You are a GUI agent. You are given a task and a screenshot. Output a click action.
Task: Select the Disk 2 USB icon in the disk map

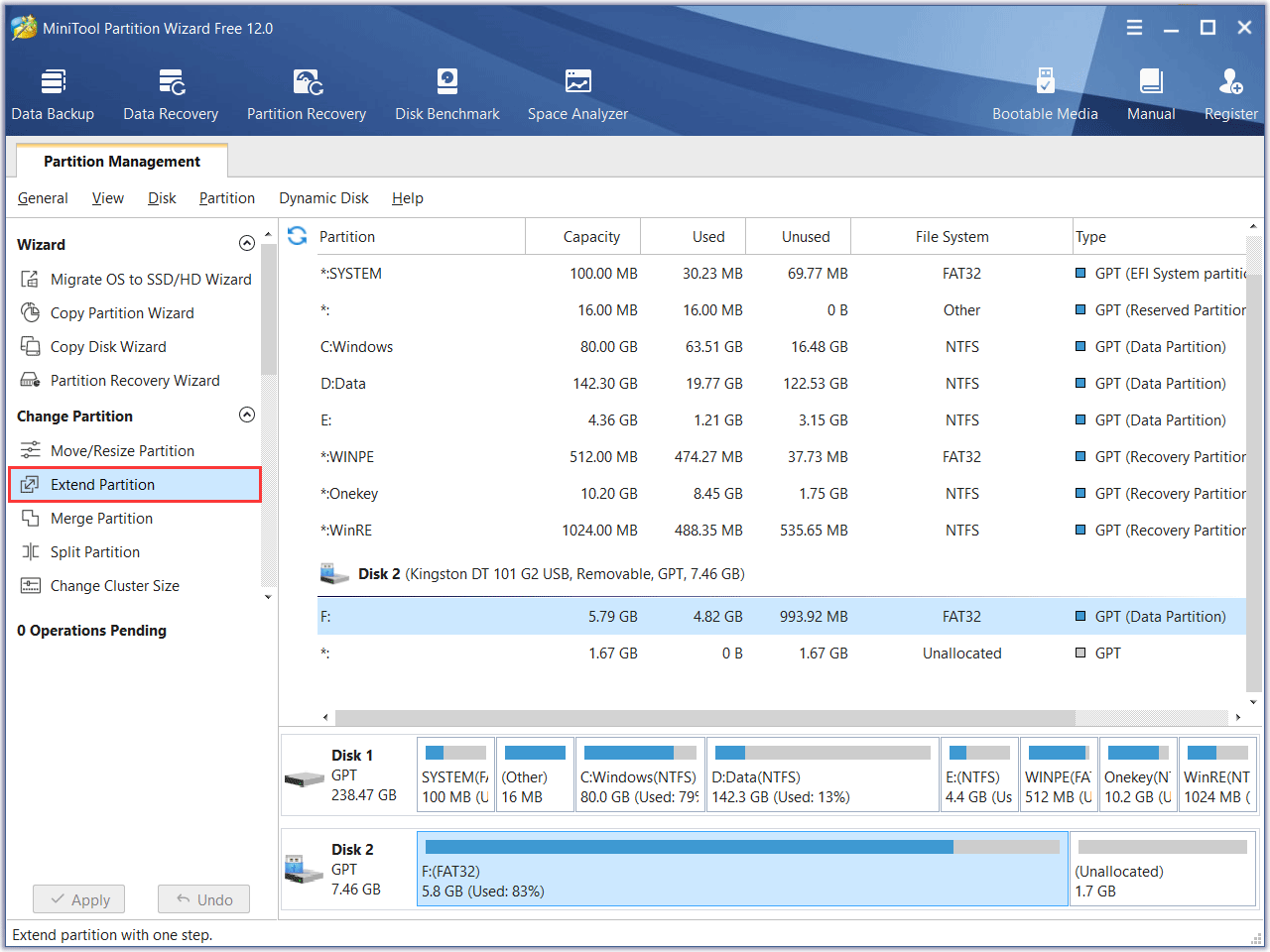[x=305, y=870]
